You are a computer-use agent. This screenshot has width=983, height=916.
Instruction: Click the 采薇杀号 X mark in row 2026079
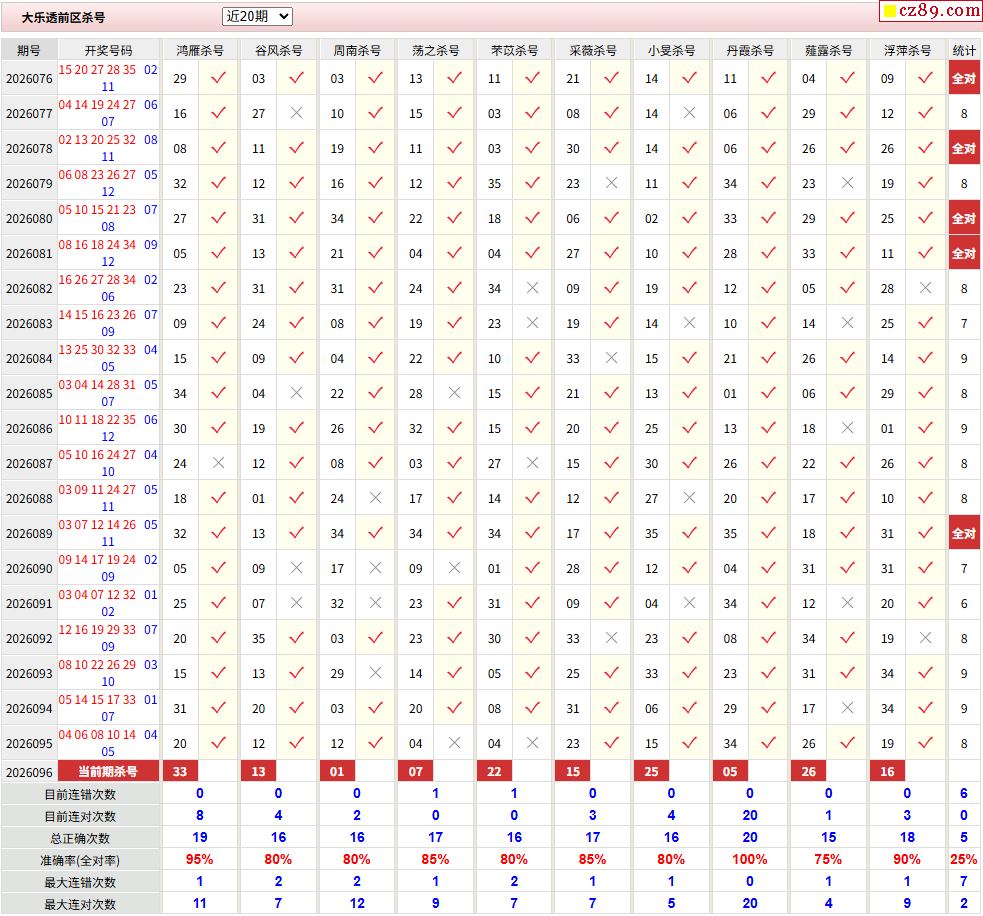click(611, 183)
